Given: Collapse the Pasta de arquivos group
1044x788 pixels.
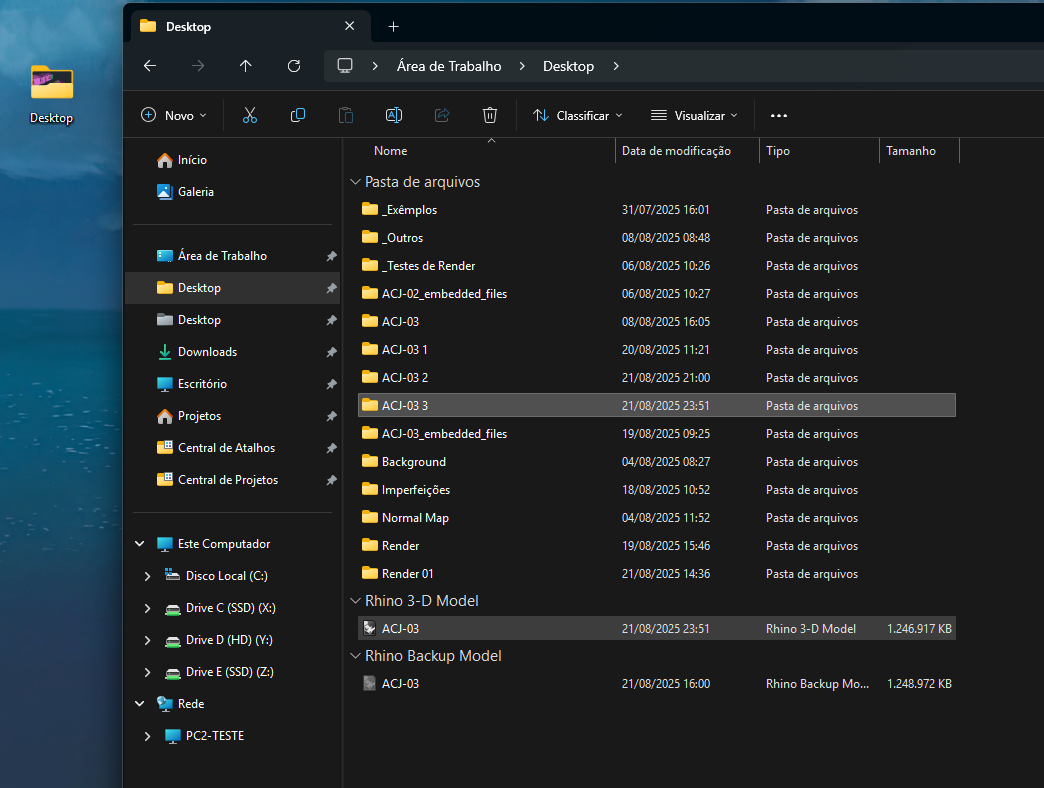Looking at the screenshot, I should point(356,182).
